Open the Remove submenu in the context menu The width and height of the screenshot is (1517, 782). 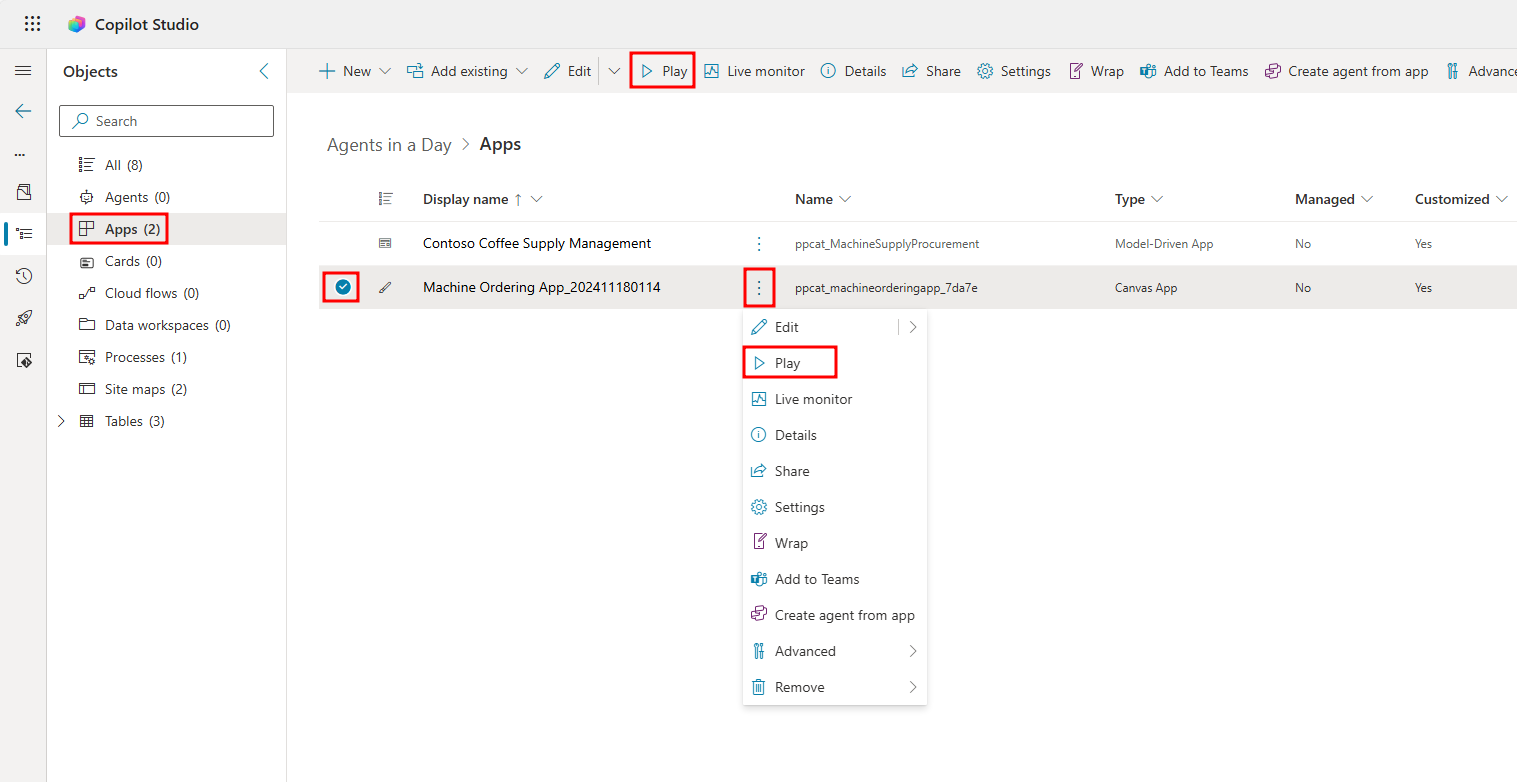click(835, 687)
